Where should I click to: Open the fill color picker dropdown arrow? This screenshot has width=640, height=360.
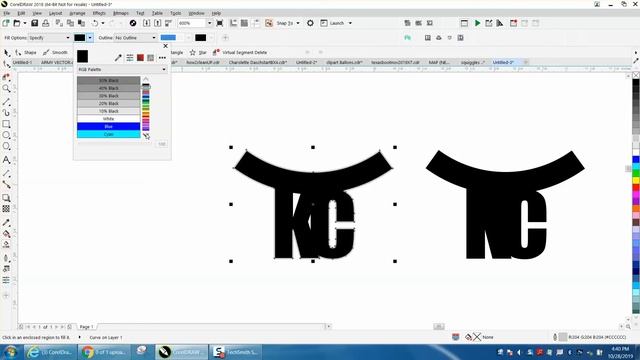pyautogui.click(x=90, y=38)
